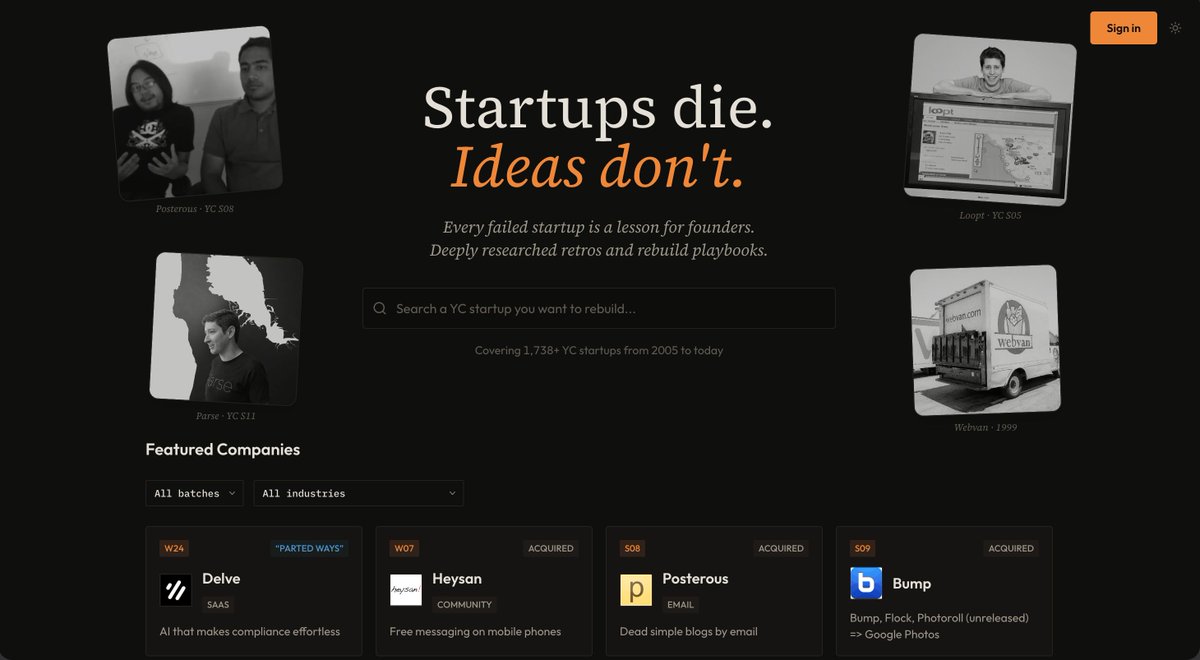The image size is (1200, 660).
Task: Click the "Loopt · YC S05" caption
Action: (990, 215)
